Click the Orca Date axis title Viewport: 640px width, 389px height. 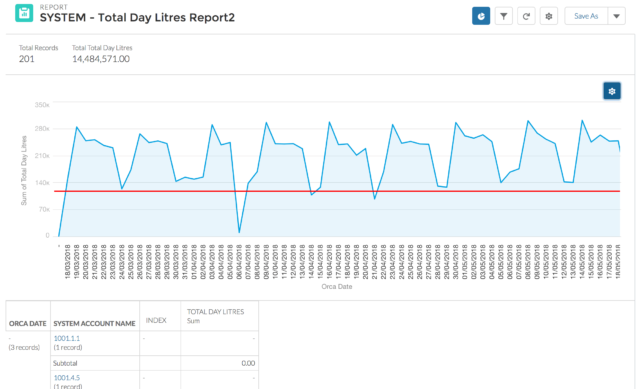(337, 287)
